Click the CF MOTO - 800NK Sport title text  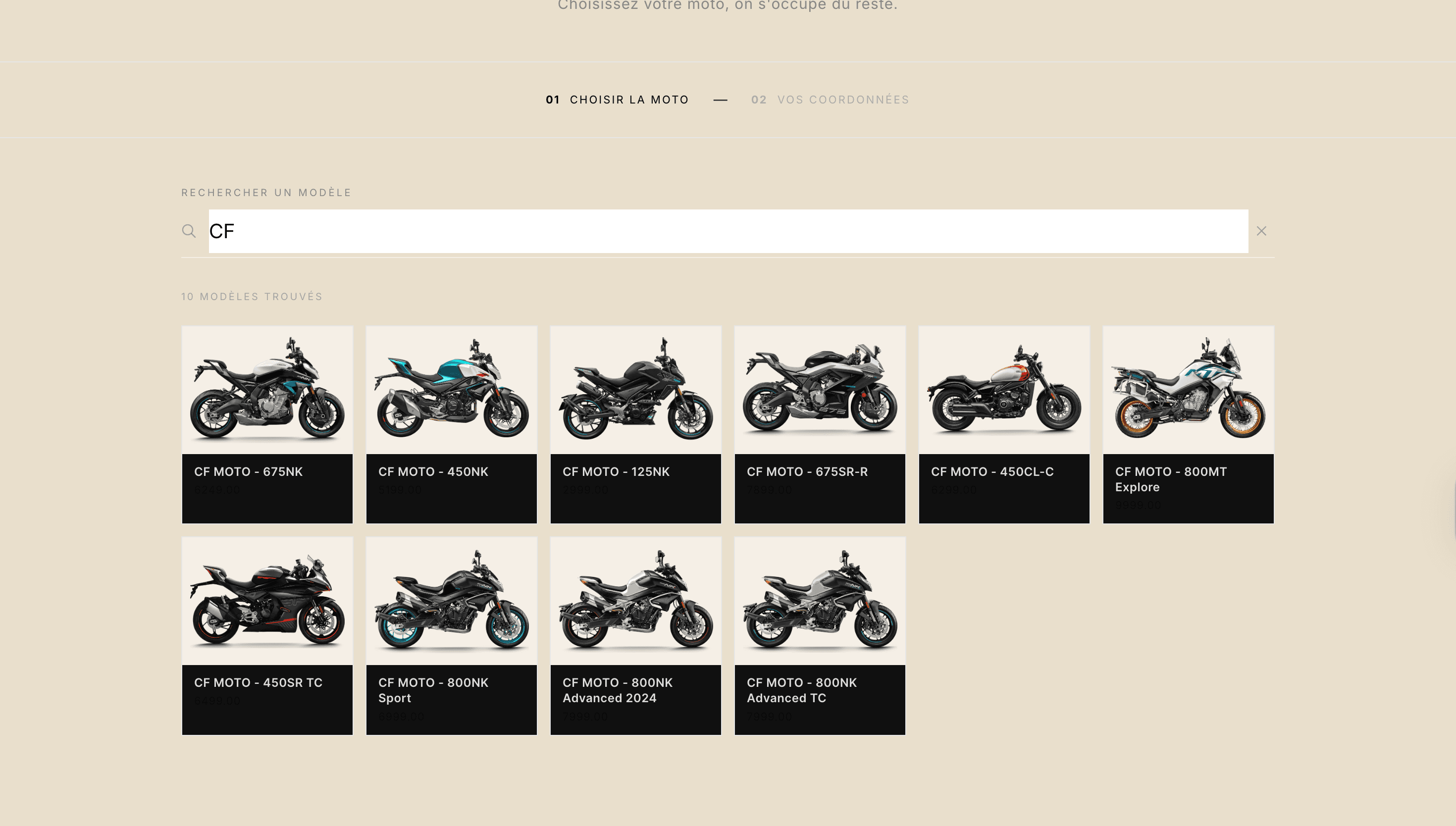point(433,690)
